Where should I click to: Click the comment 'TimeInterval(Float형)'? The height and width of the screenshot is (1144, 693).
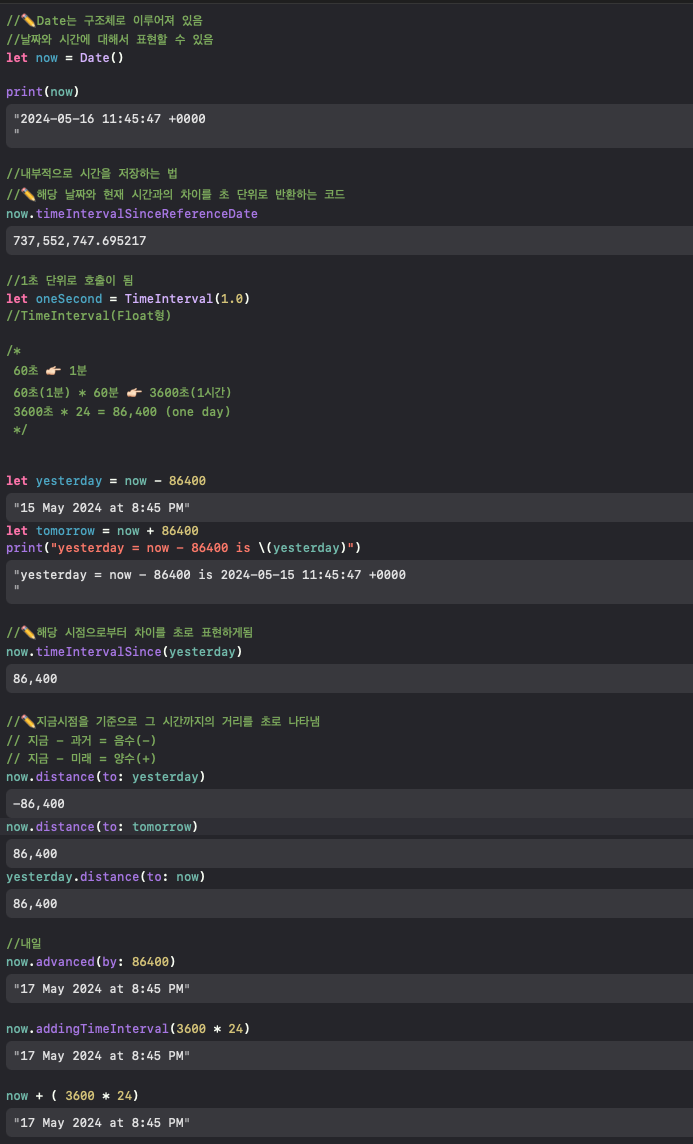[x=88, y=315]
